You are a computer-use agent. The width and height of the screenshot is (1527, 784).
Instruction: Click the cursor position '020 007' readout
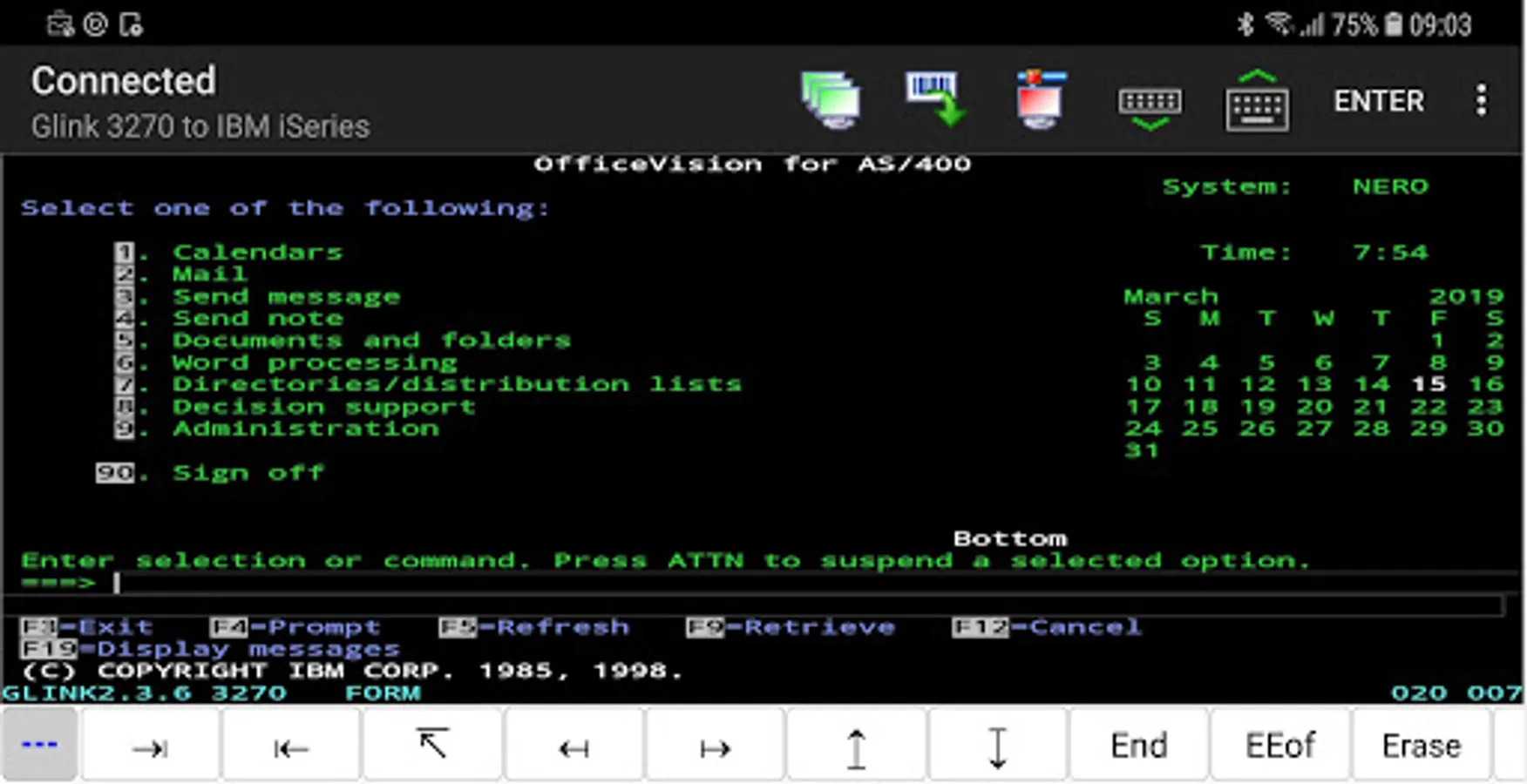1456,693
